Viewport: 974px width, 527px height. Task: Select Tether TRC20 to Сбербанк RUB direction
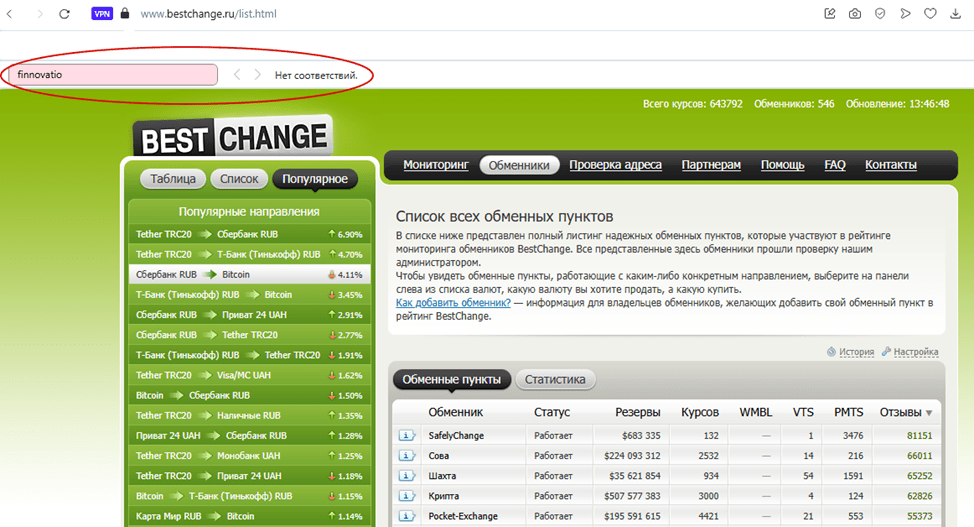[249, 234]
